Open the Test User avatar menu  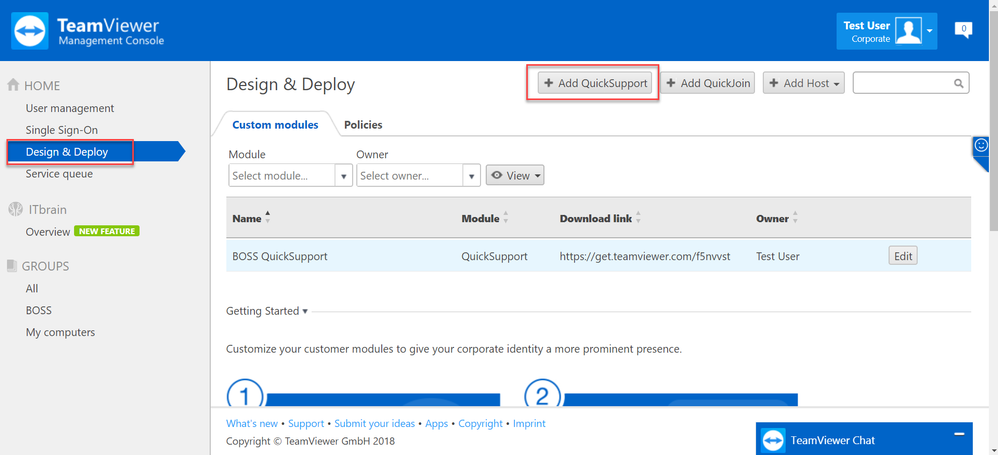(908, 31)
